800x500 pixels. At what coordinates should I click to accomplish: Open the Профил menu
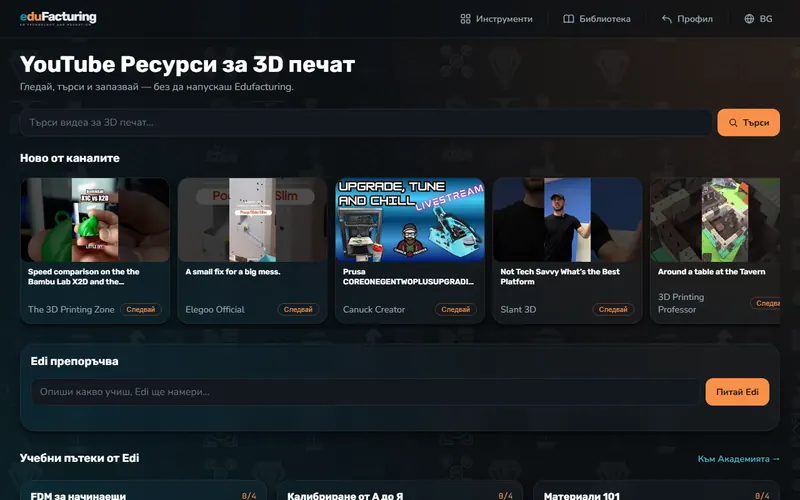[x=687, y=19]
